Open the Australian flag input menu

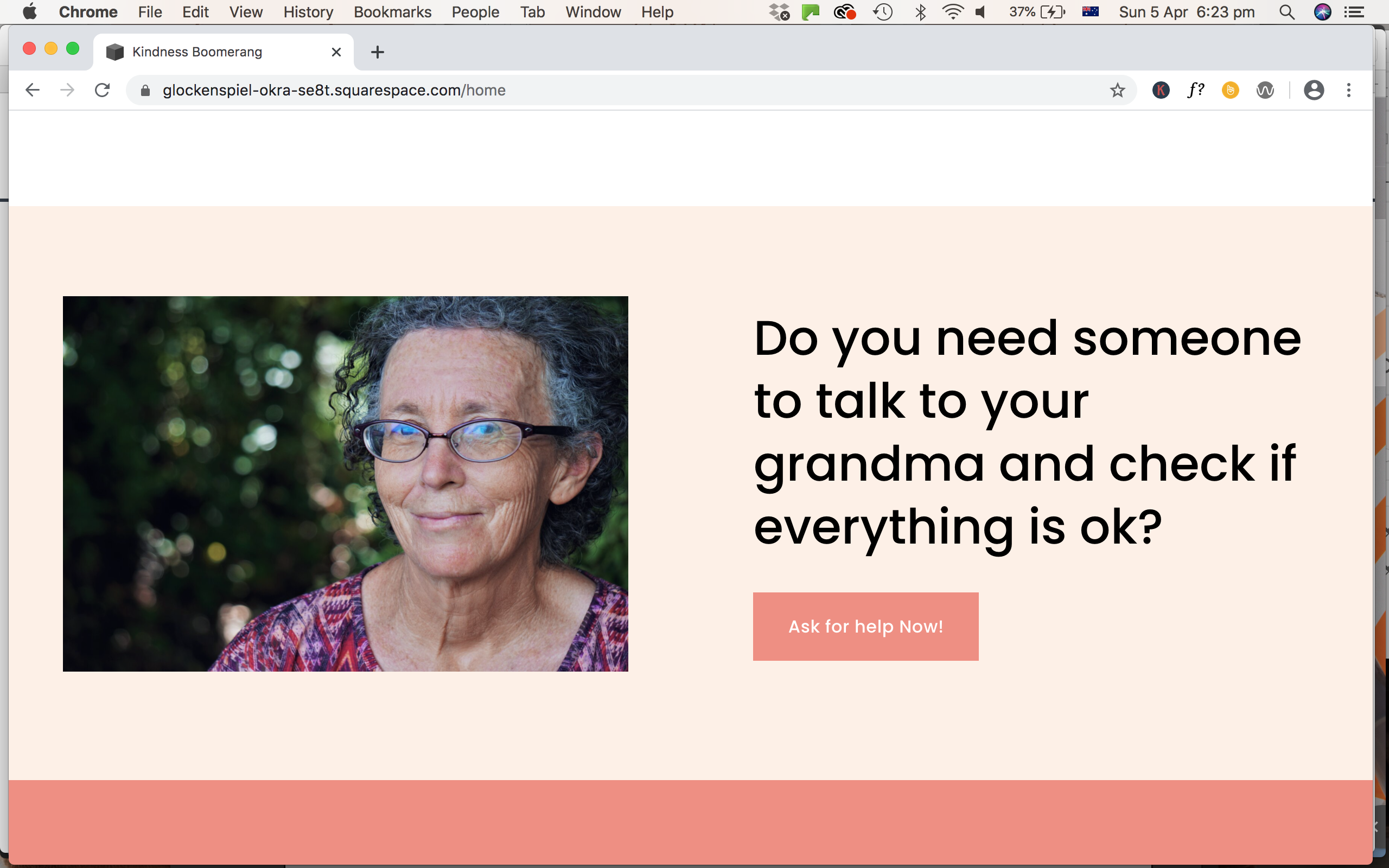(x=1091, y=11)
